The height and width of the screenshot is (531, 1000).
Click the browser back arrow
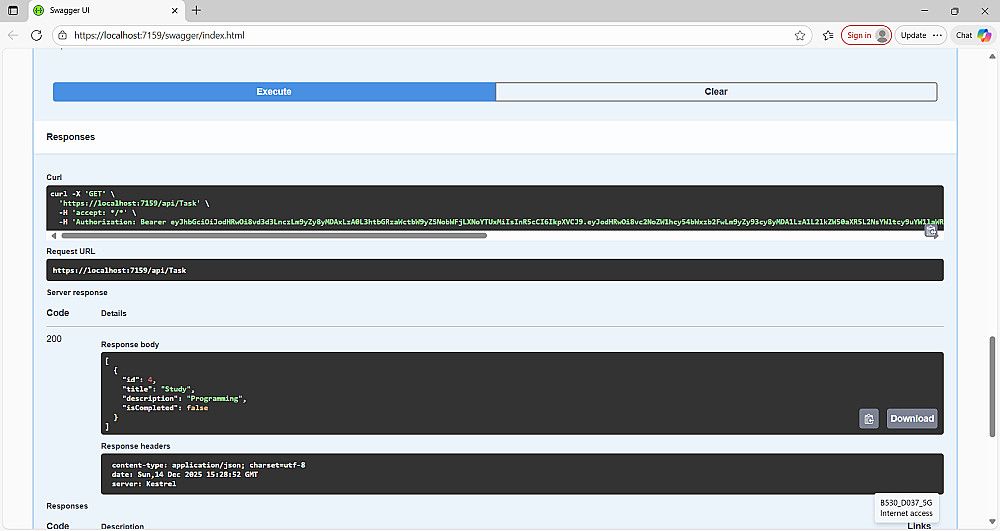(13, 36)
